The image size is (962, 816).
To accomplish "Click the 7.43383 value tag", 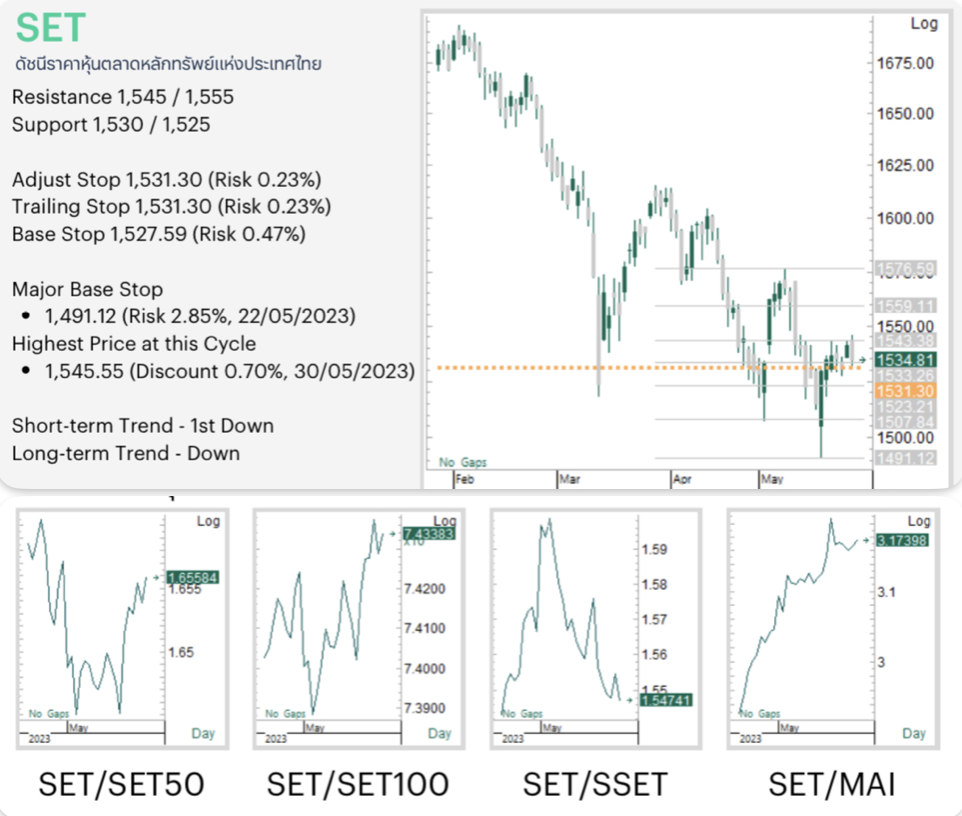I will click(429, 534).
